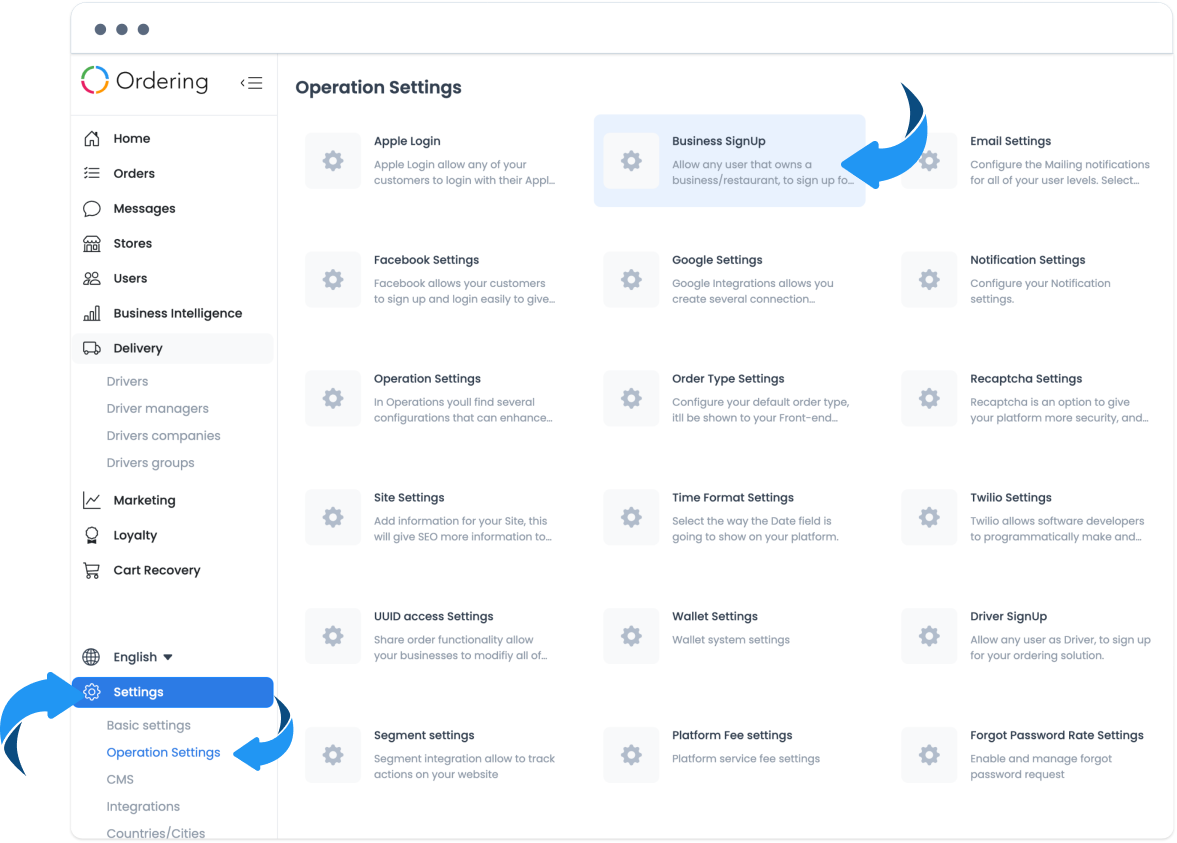
Task: Click the Home house icon
Action: pos(92,138)
